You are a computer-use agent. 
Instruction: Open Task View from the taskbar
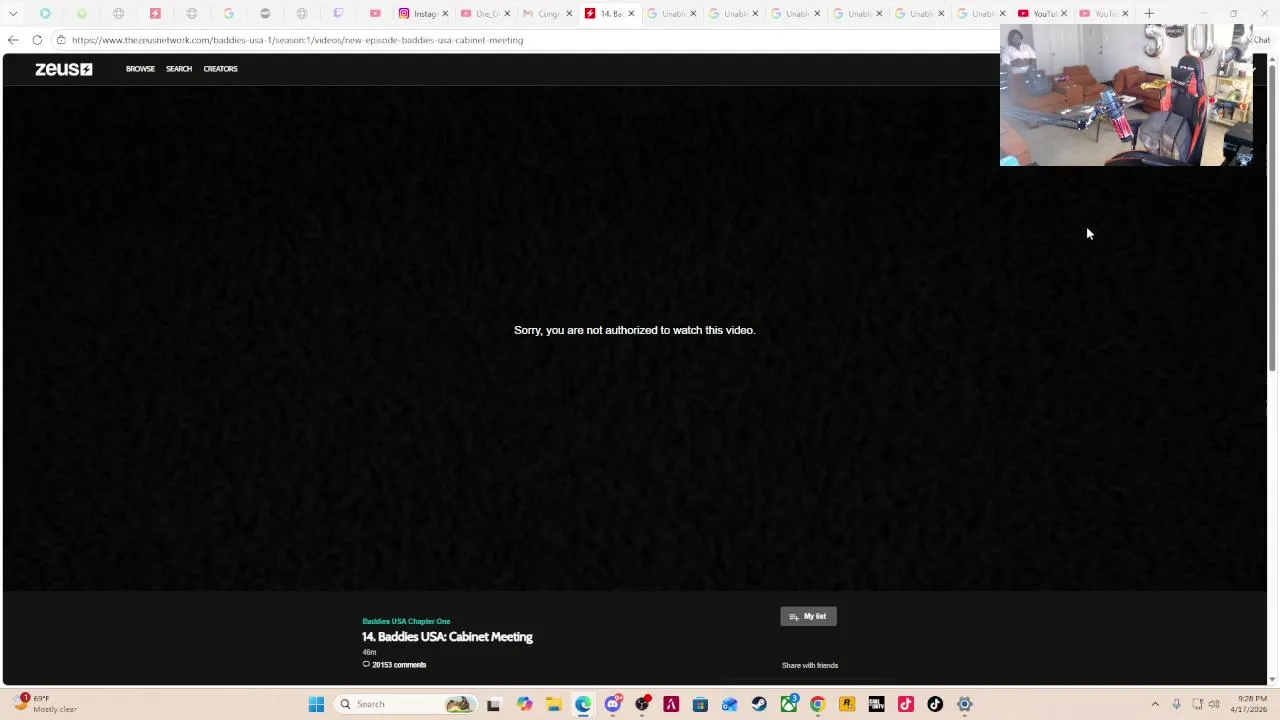coord(493,704)
